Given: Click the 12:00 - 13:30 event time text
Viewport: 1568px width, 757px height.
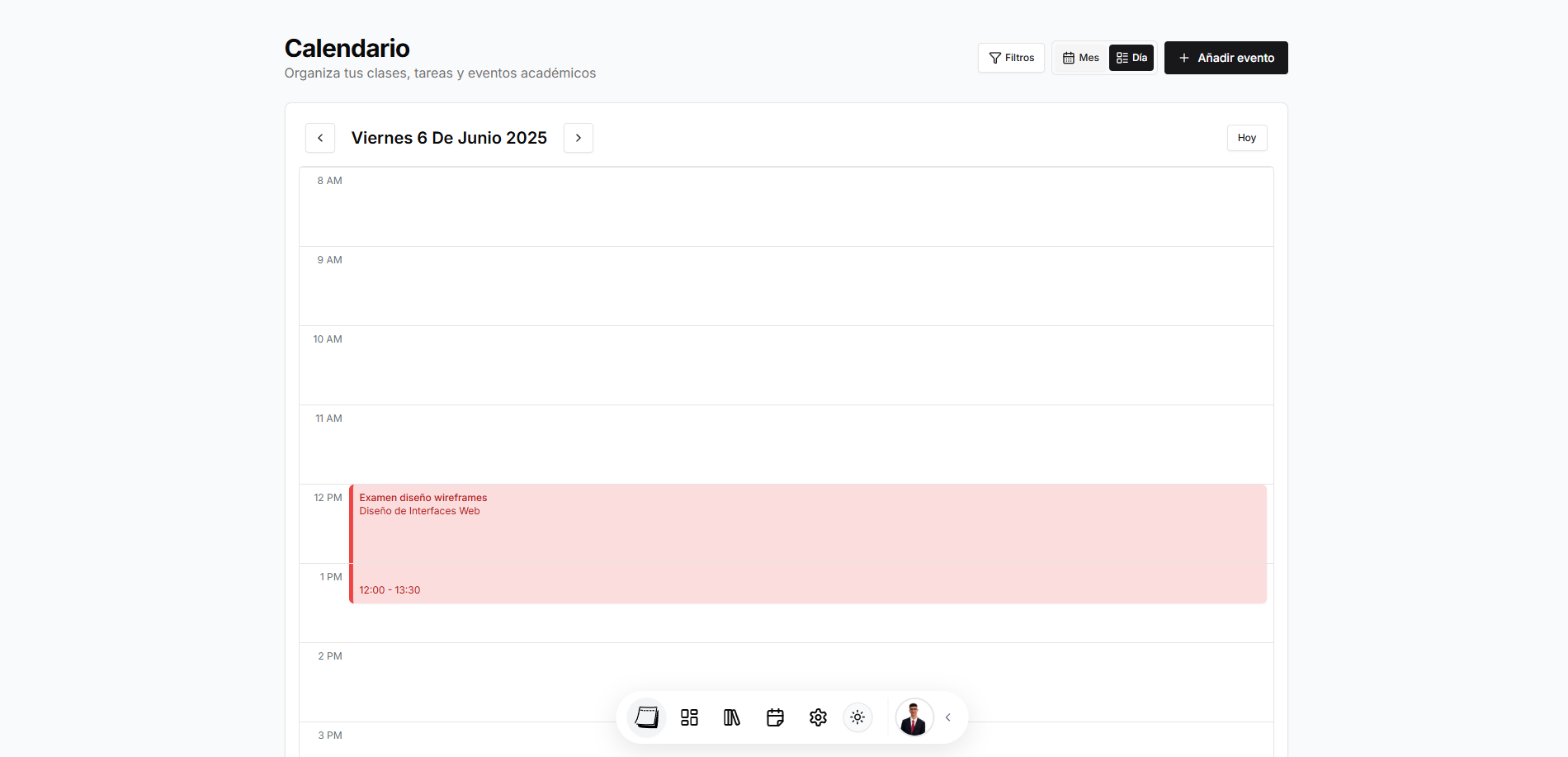Looking at the screenshot, I should pyautogui.click(x=390, y=590).
